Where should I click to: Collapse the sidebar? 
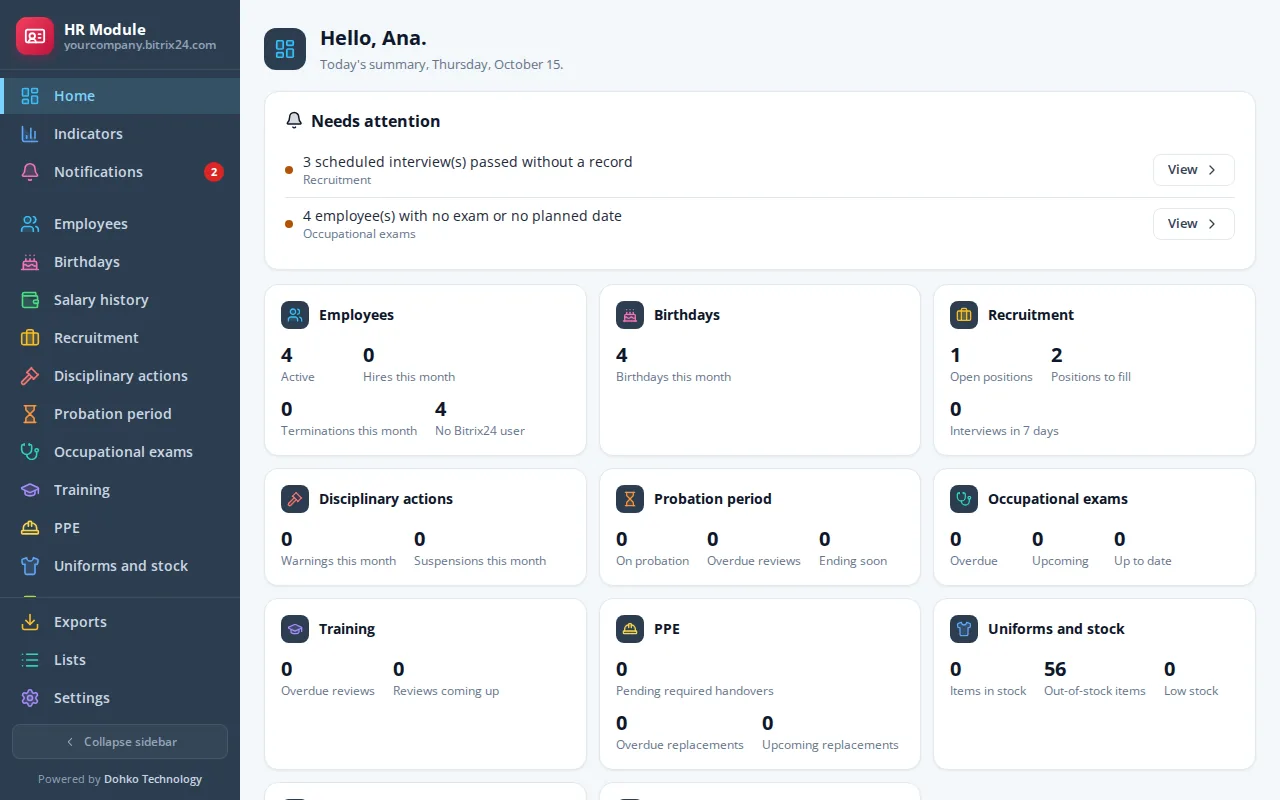coord(120,742)
